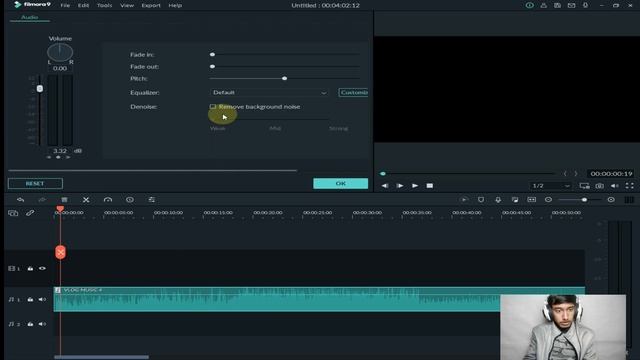Click the red split button on playhead
The width and height of the screenshot is (640, 360).
[x=60, y=252]
